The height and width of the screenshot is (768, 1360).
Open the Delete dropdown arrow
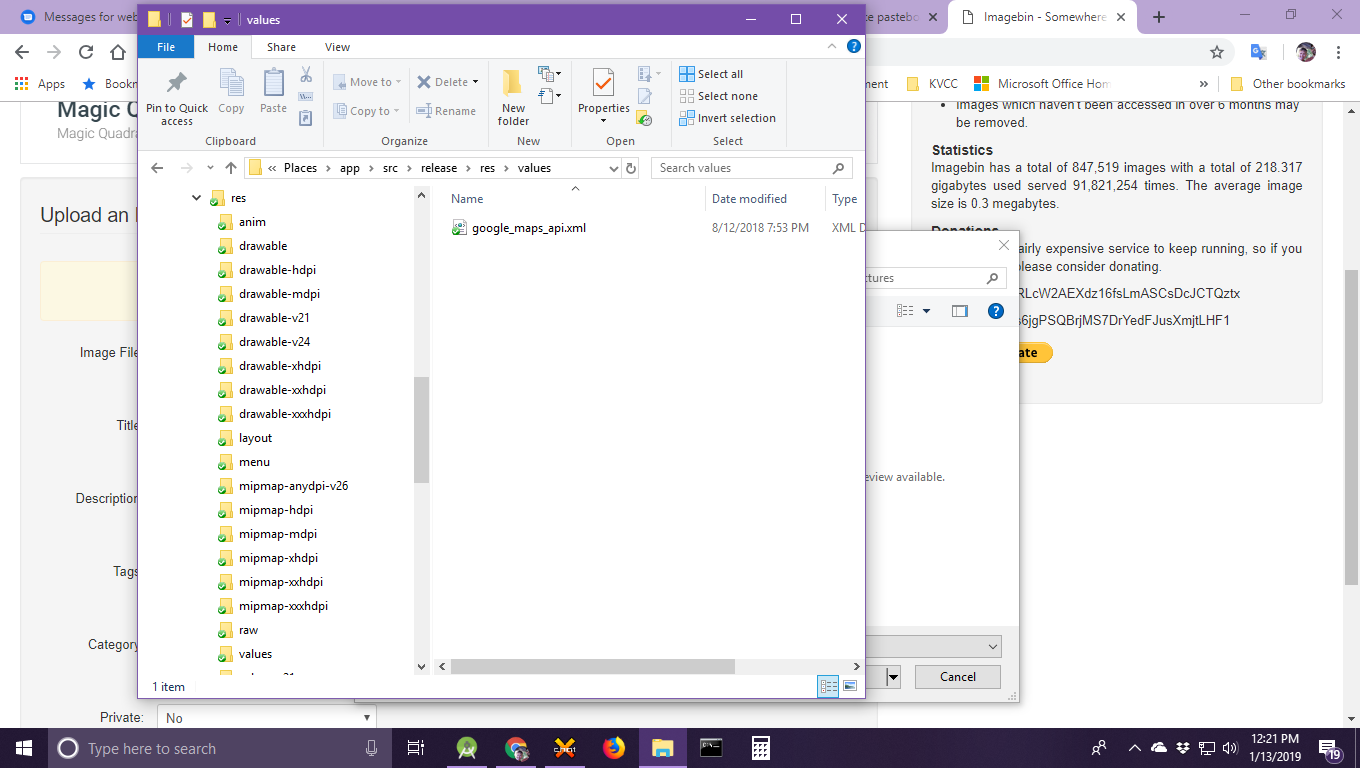[x=476, y=82]
